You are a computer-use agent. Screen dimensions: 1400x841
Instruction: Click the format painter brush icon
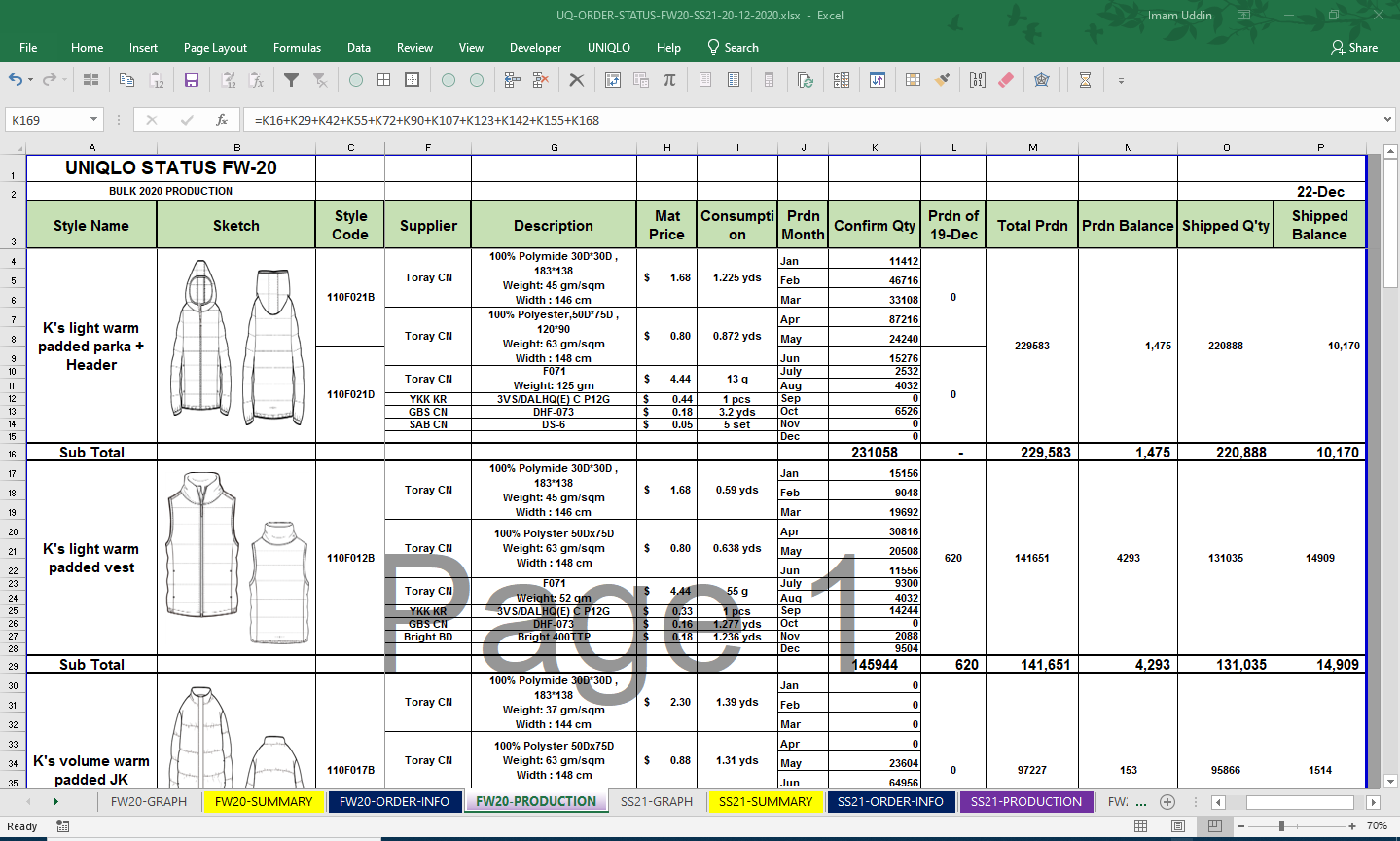(x=942, y=80)
